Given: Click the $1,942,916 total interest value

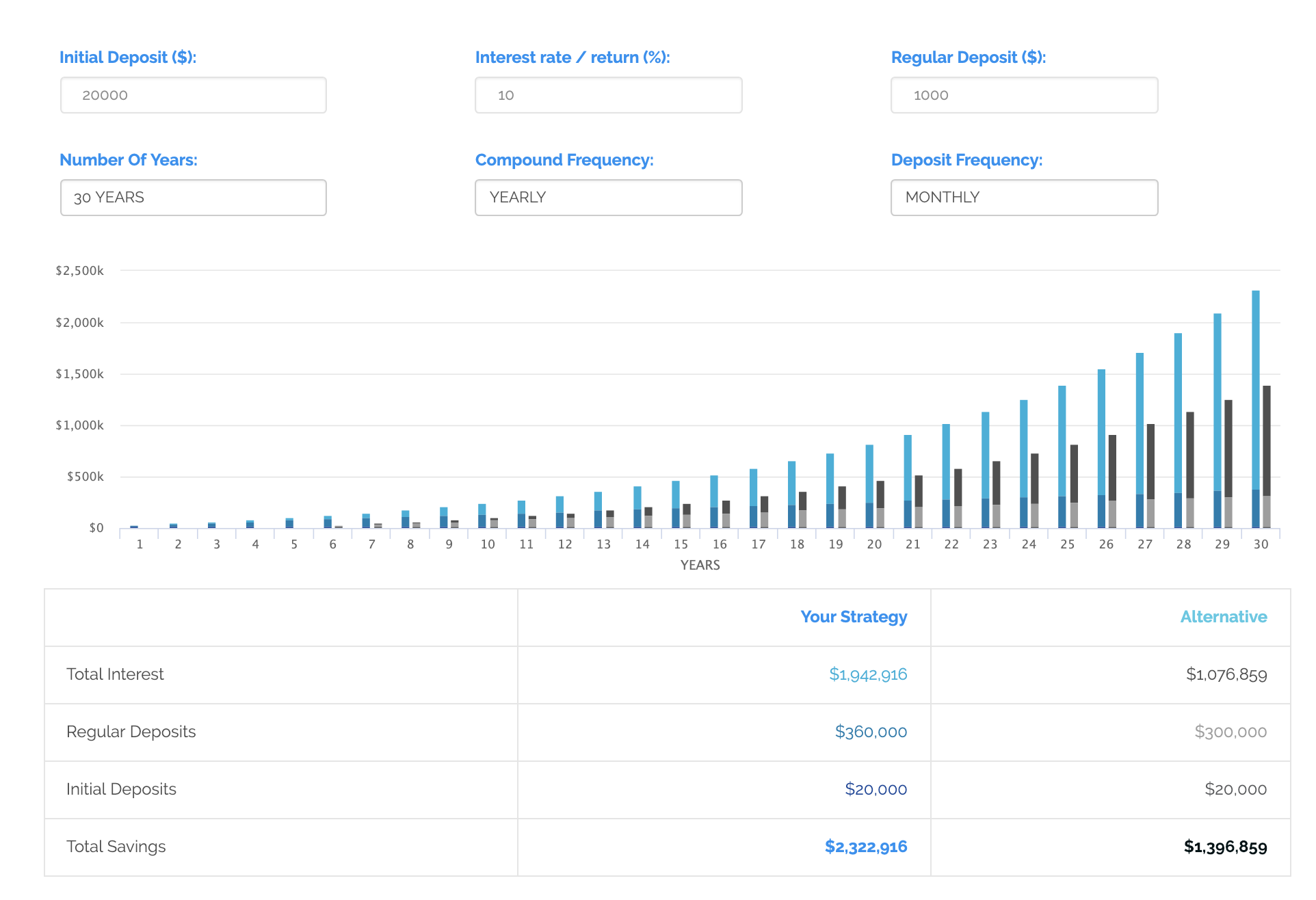Looking at the screenshot, I should pos(868,674).
